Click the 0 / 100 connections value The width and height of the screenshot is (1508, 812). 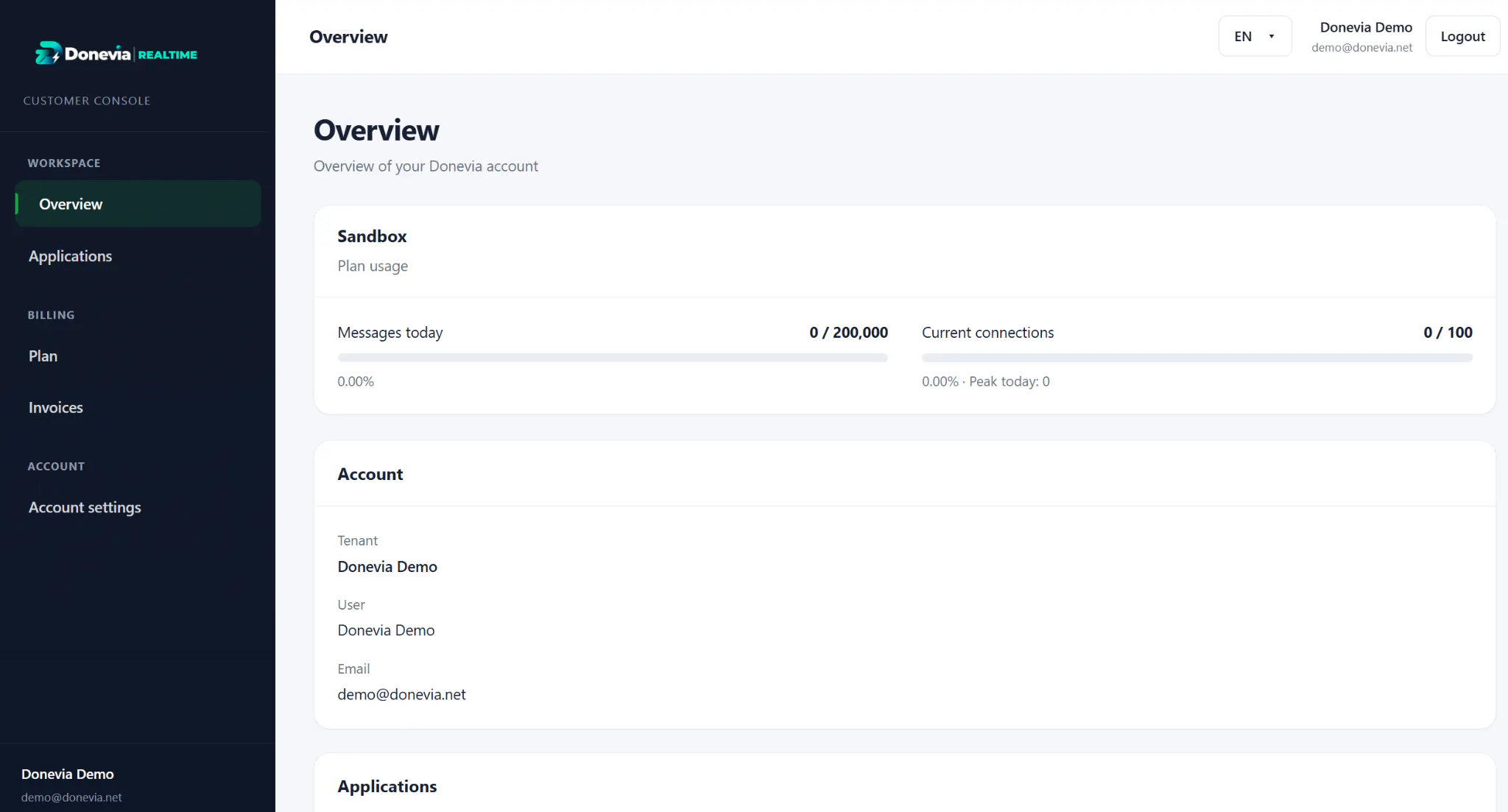(1448, 333)
